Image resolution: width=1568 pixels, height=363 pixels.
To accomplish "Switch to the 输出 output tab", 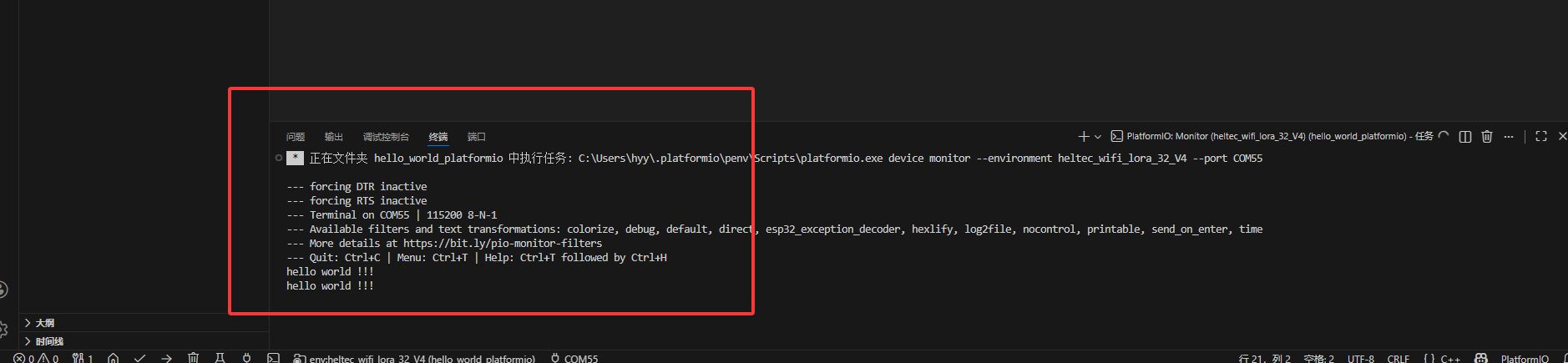I will 334,137.
